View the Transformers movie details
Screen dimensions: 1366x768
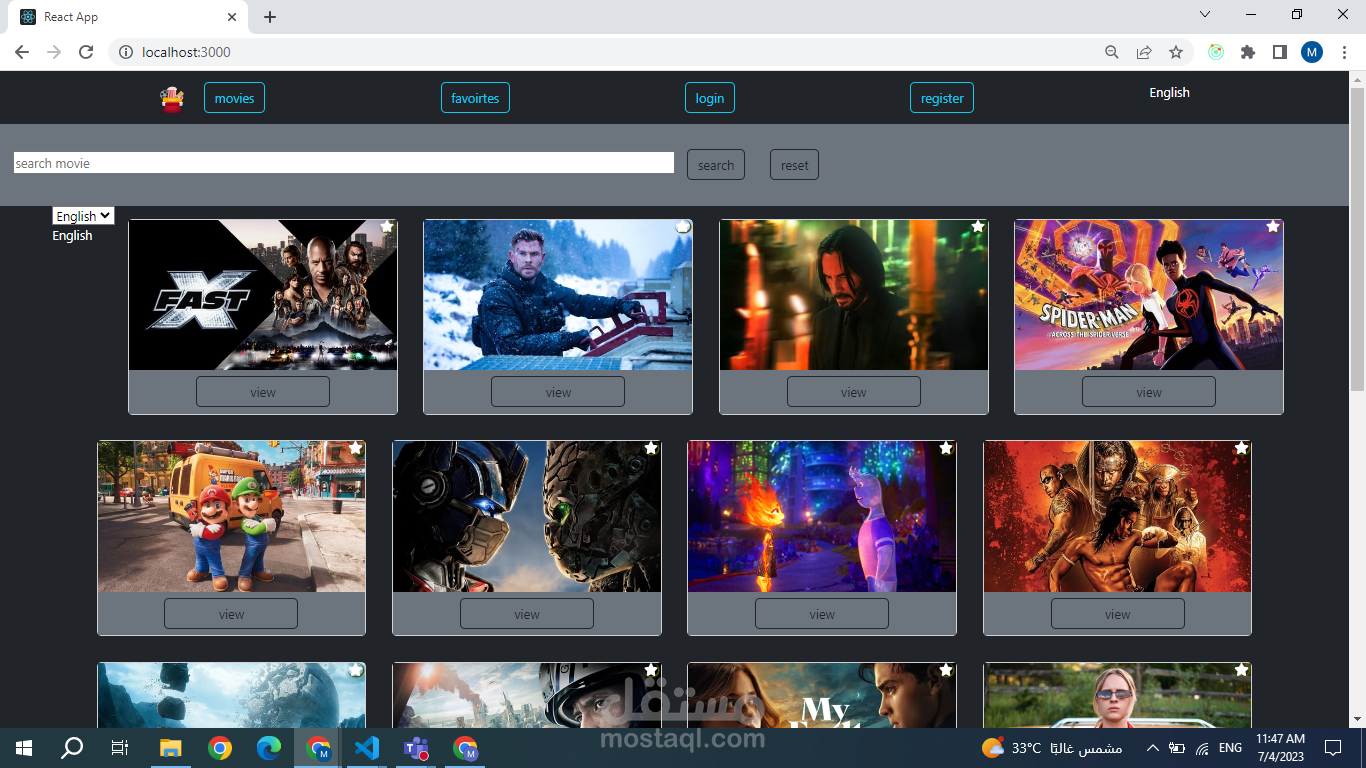(527, 614)
